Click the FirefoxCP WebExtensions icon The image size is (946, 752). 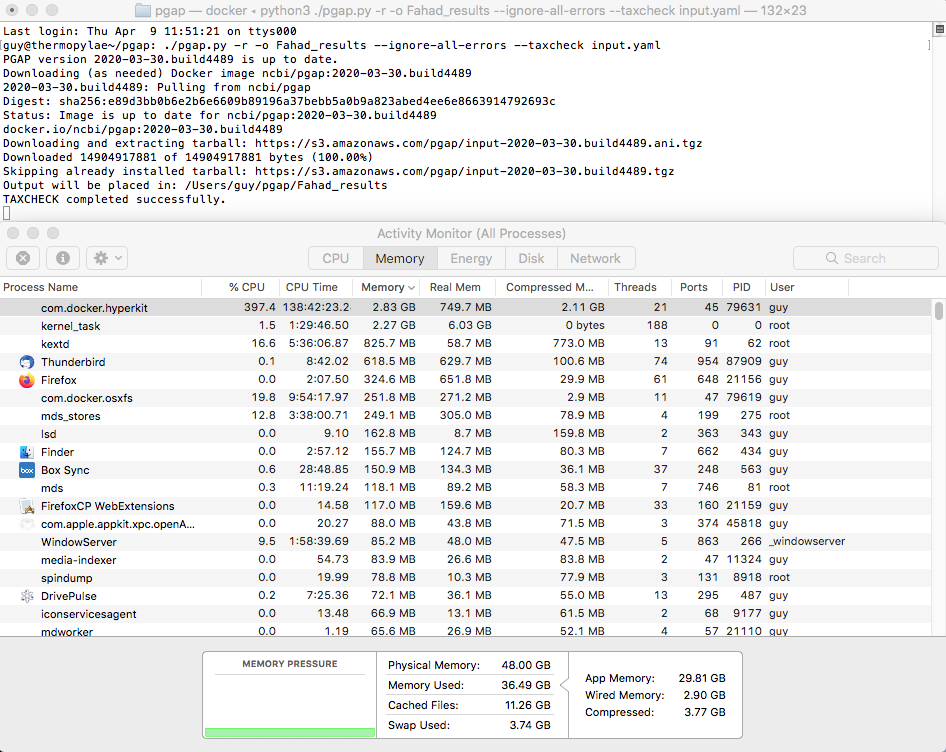coord(27,506)
